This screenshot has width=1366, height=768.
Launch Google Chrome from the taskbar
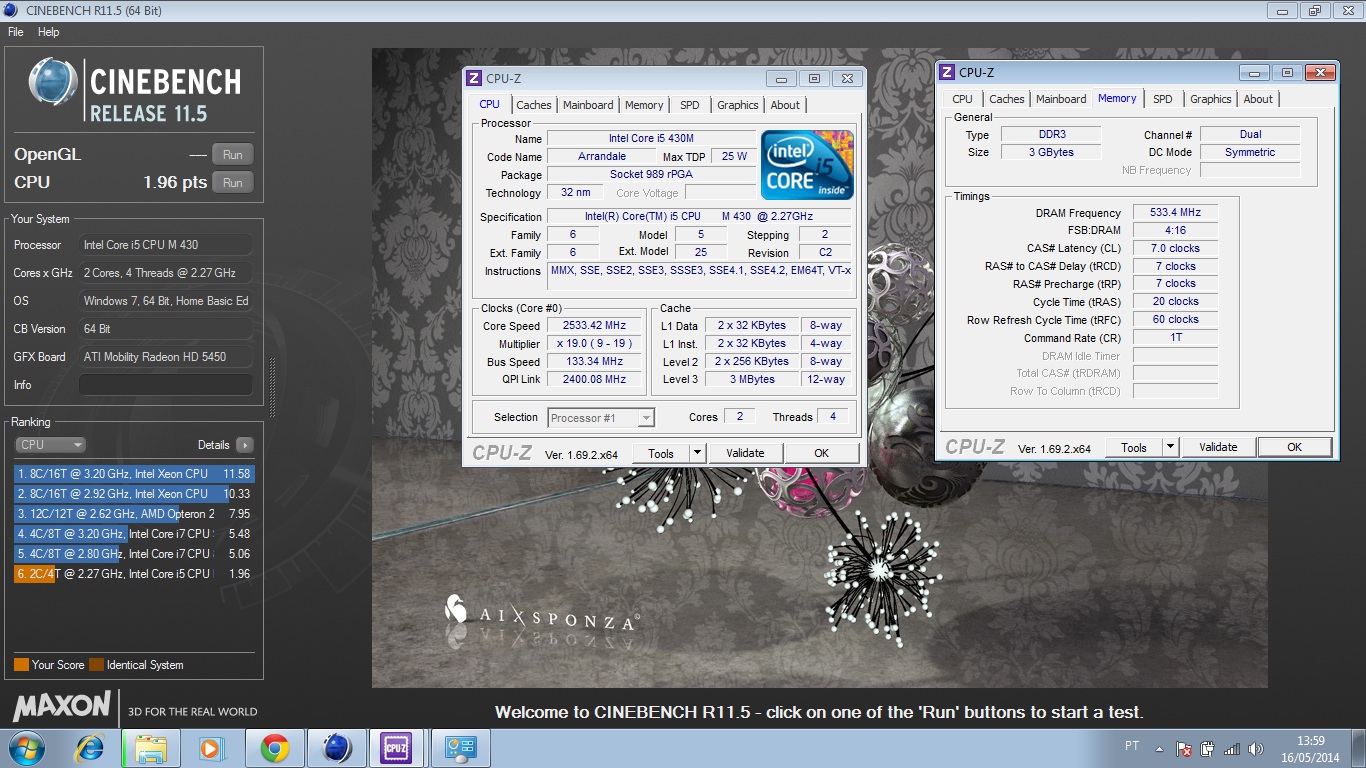[275, 748]
